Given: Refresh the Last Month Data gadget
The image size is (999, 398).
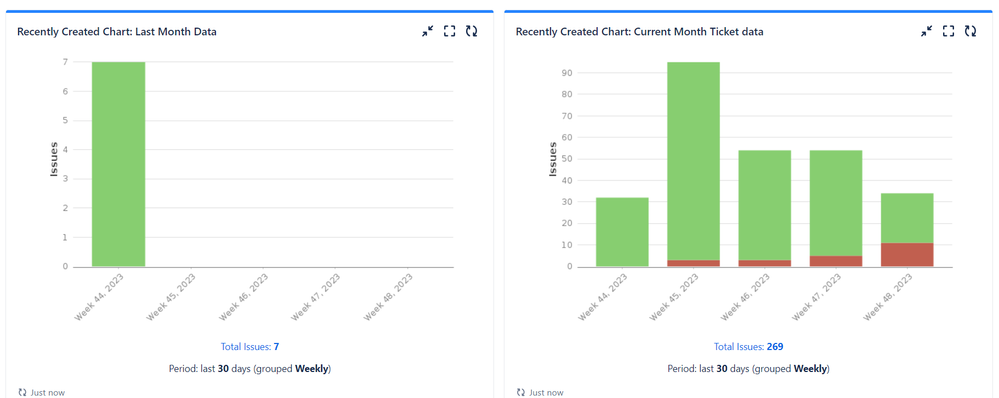Looking at the screenshot, I should pyautogui.click(x=471, y=31).
